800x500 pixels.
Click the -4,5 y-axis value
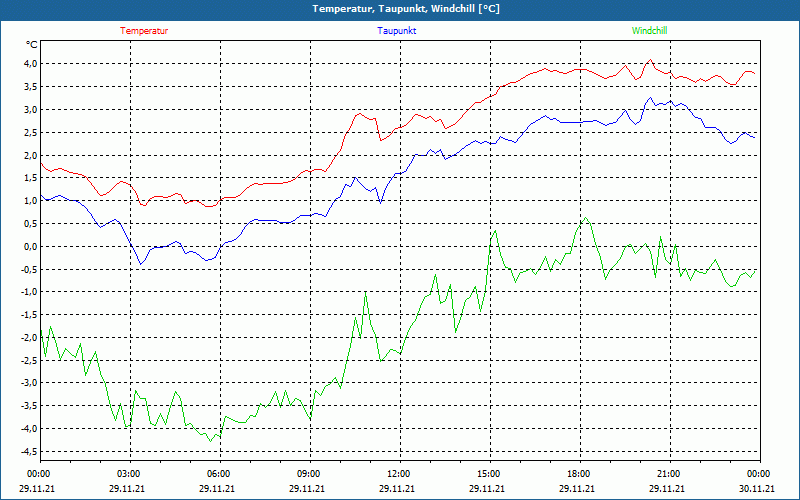click(x=29, y=452)
